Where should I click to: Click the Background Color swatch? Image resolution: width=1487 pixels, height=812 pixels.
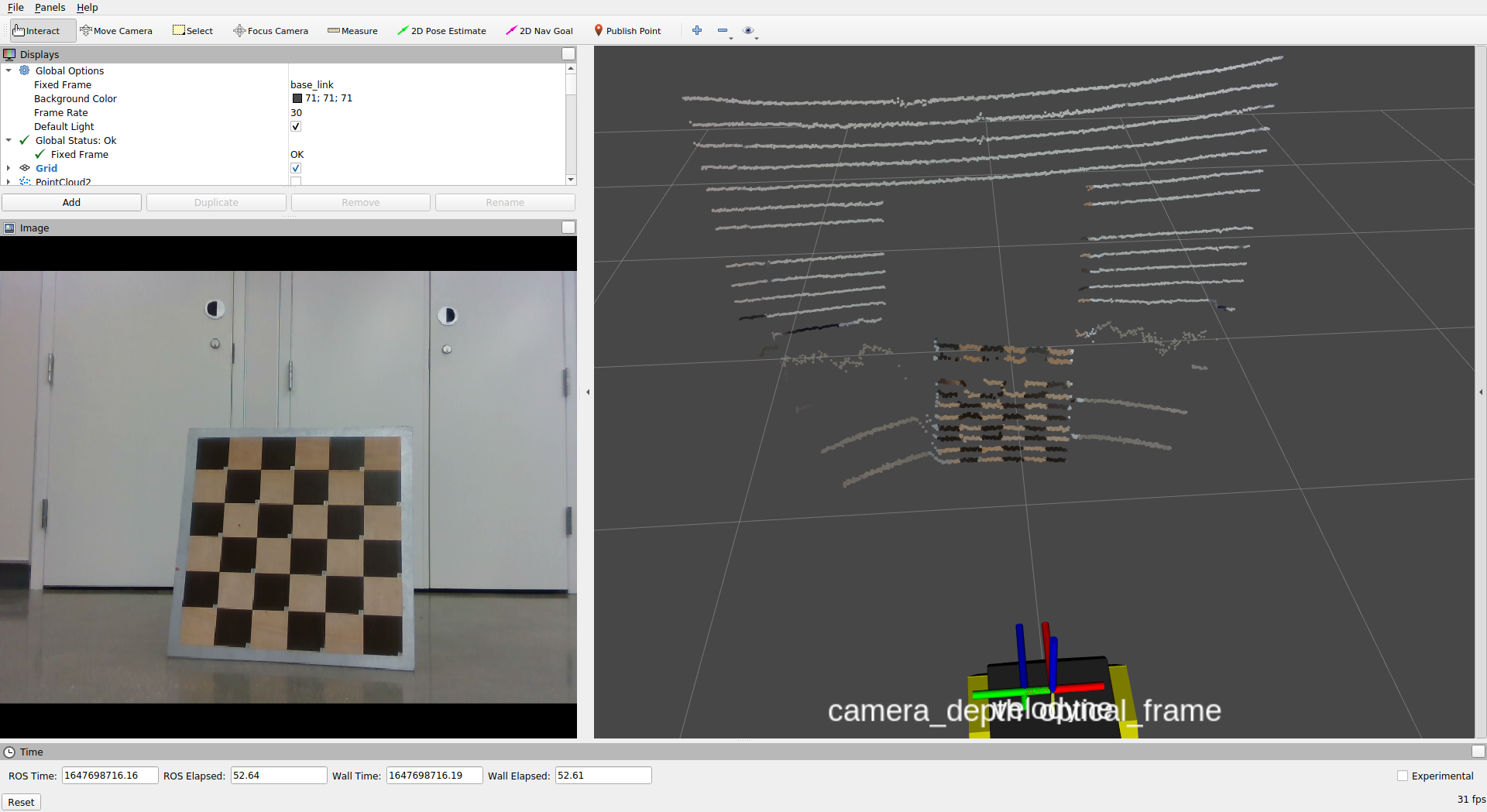pyautogui.click(x=297, y=98)
